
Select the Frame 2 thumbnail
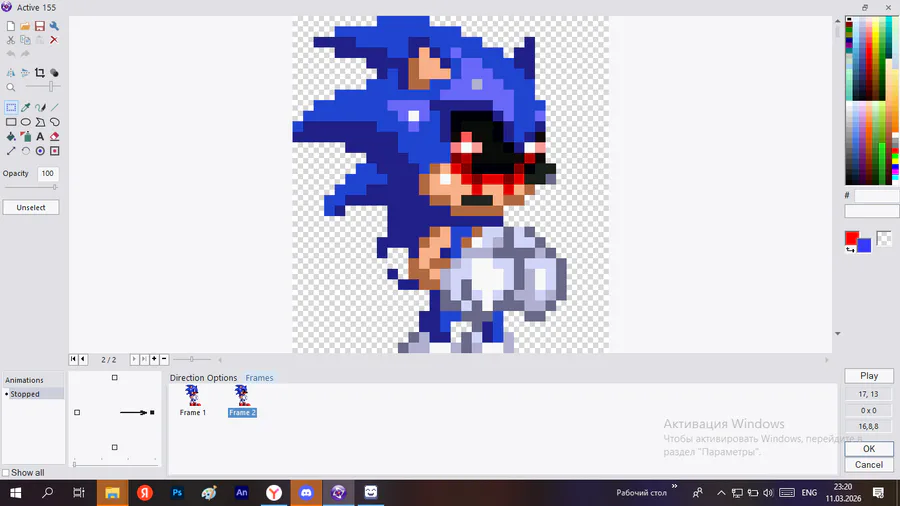click(x=242, y=400)
